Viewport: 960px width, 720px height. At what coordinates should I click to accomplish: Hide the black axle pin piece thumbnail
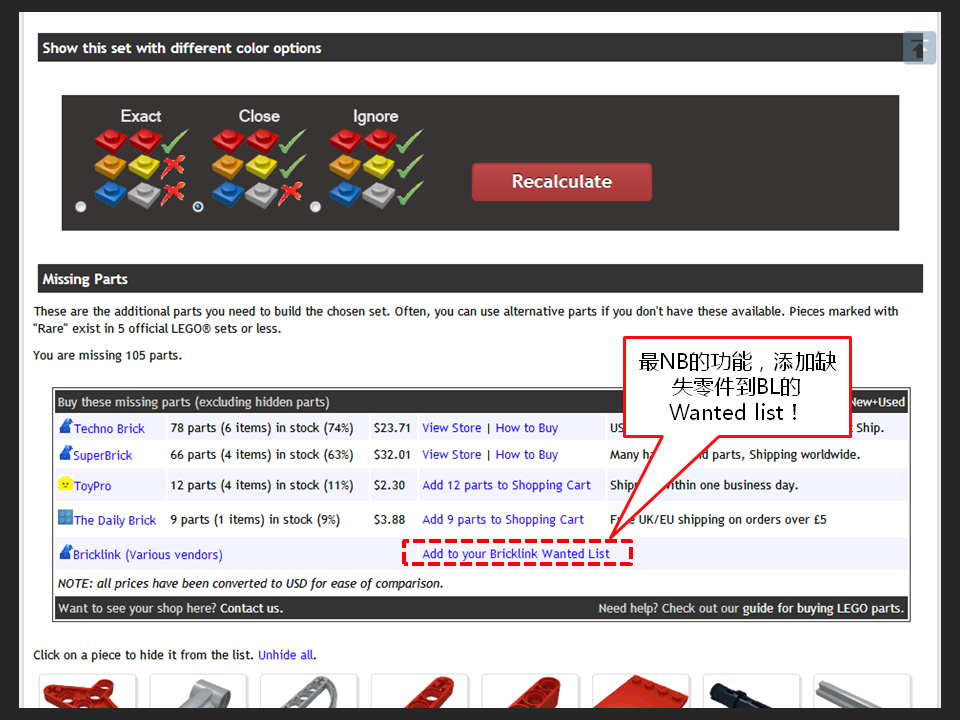coord(751,692)
